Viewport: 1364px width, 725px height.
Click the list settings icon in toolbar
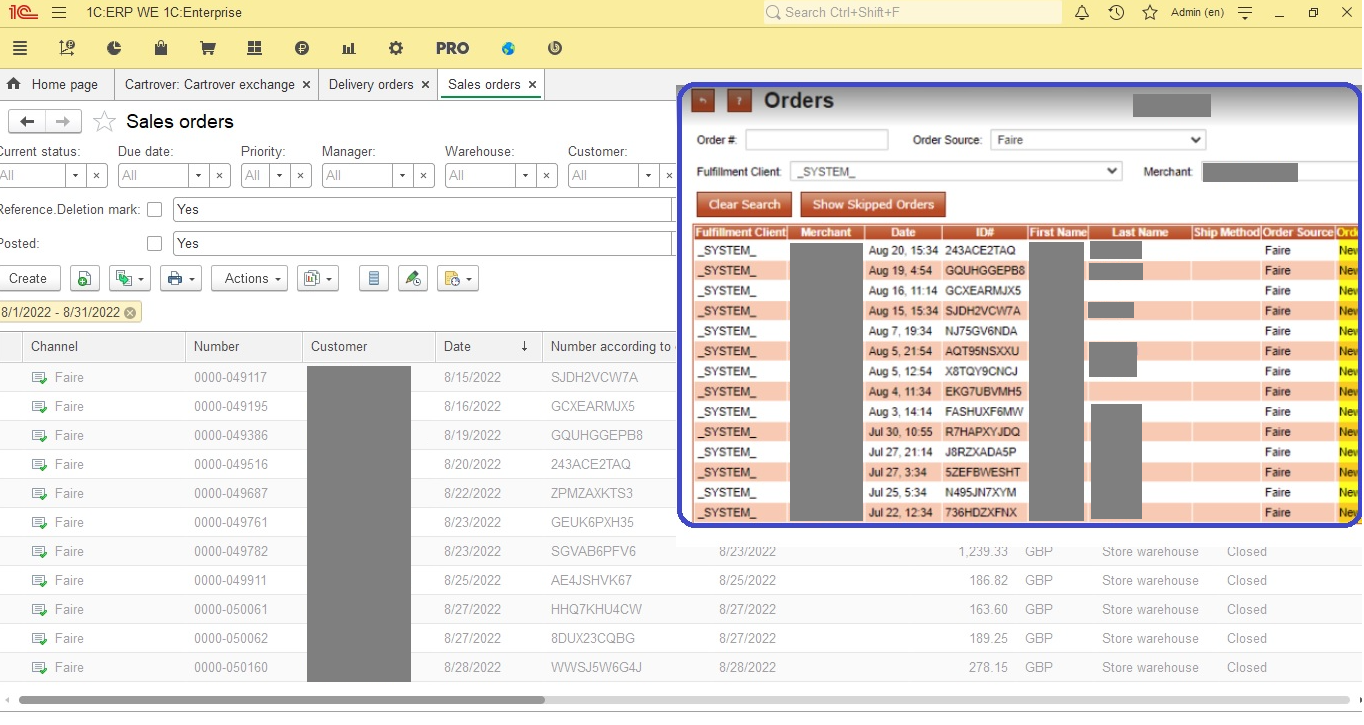coord(373,279)
